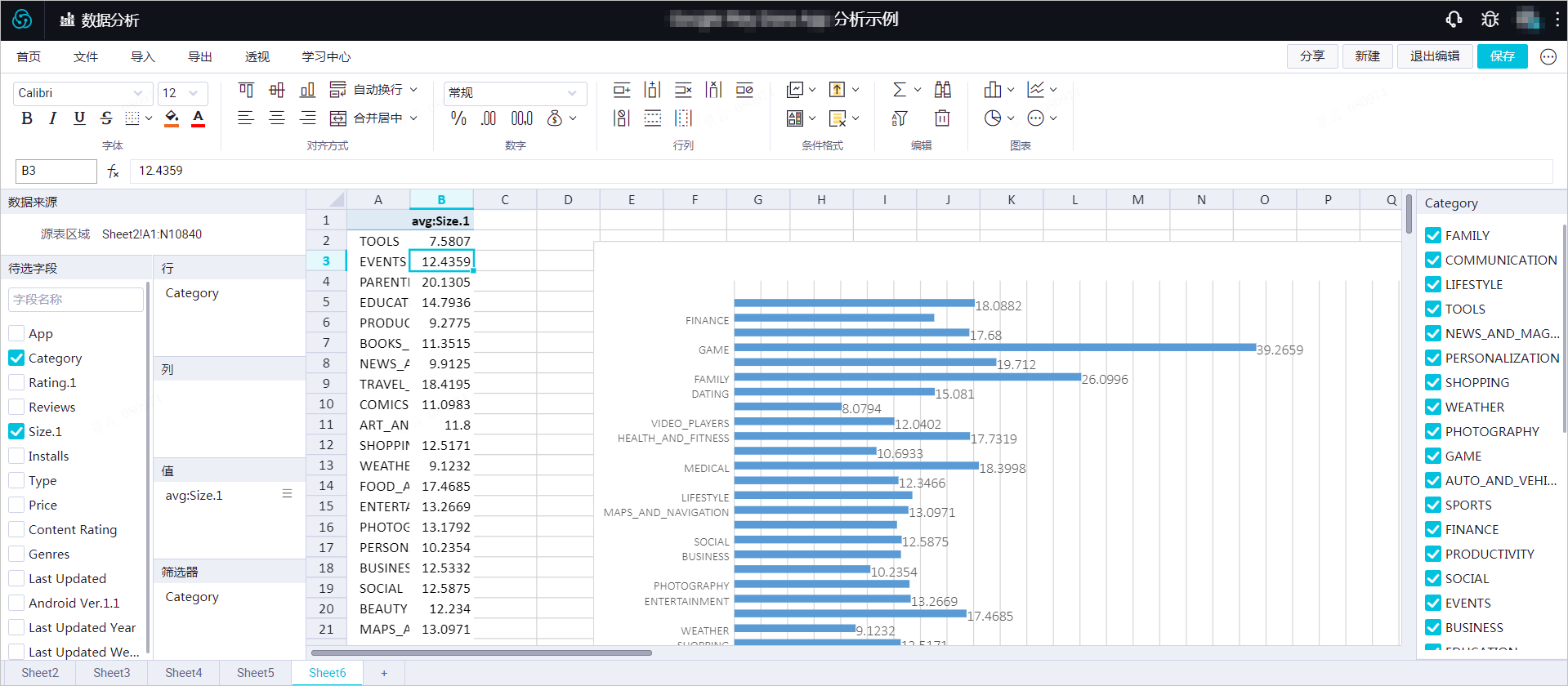Align text center horizontally

click(x=277, y=118)
